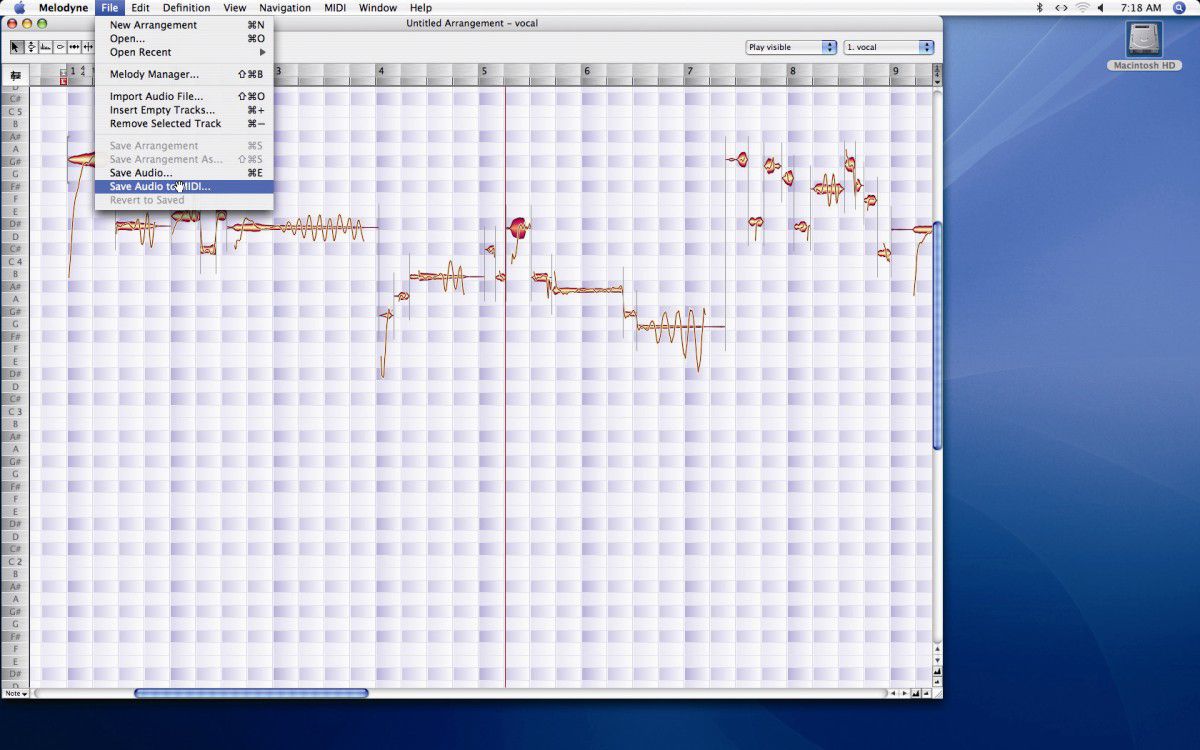Image resolution: width=1200 pixels, height=750 pixels.
Task: Choose Open... from File menu
Action: click(x=185, y=38)
